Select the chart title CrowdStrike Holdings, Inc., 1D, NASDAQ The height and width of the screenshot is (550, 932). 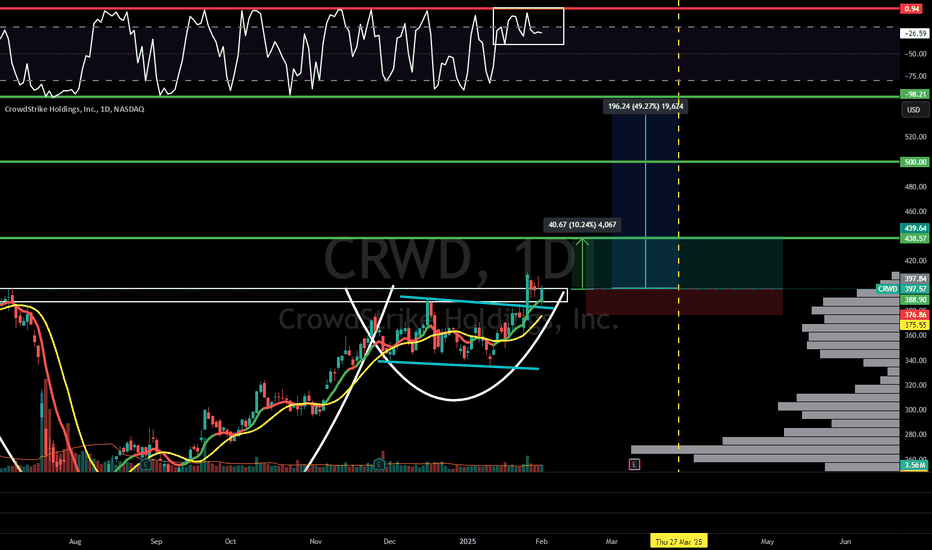(74, 109)
